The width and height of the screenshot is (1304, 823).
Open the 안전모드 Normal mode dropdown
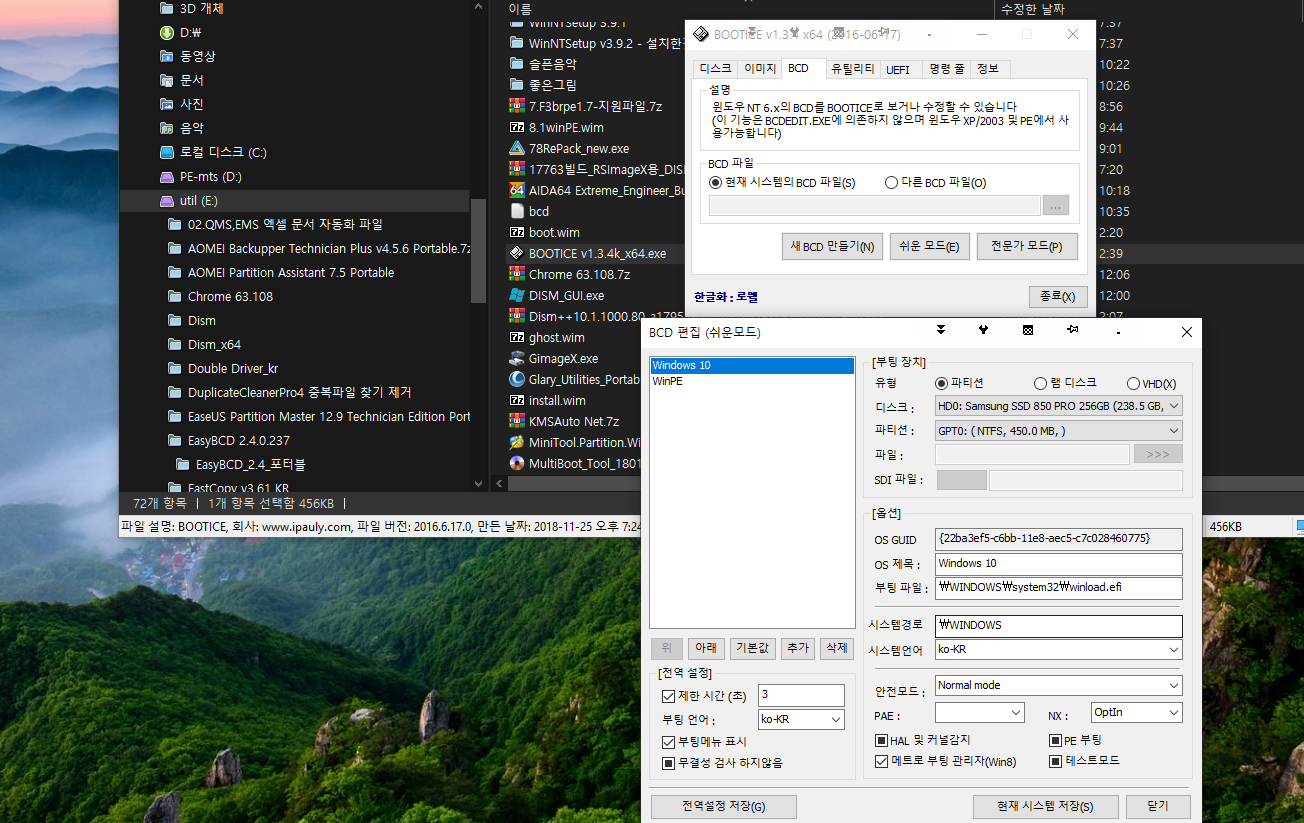pos(1058,686)
